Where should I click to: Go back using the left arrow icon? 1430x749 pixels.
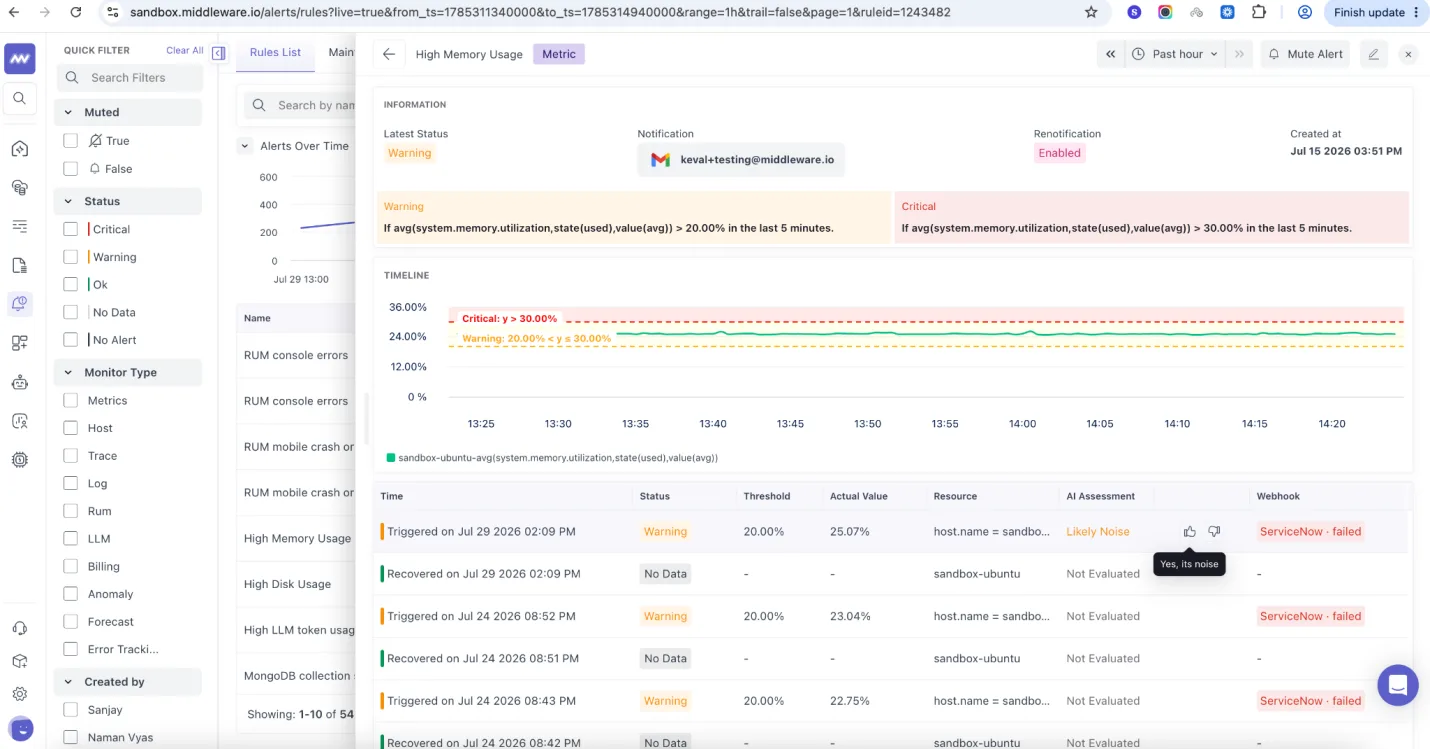pos(389,54)
